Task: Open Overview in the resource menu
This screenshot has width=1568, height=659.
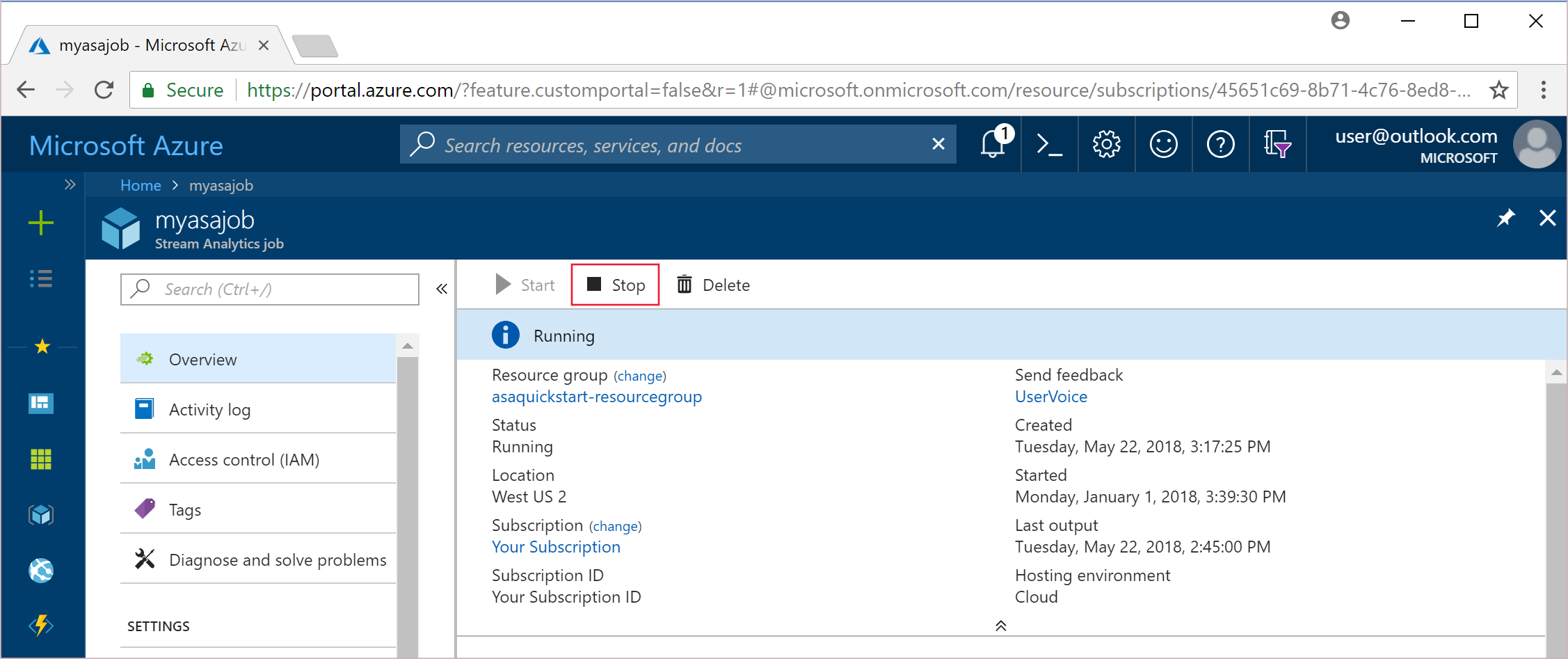Action: [x=258, y=359]
